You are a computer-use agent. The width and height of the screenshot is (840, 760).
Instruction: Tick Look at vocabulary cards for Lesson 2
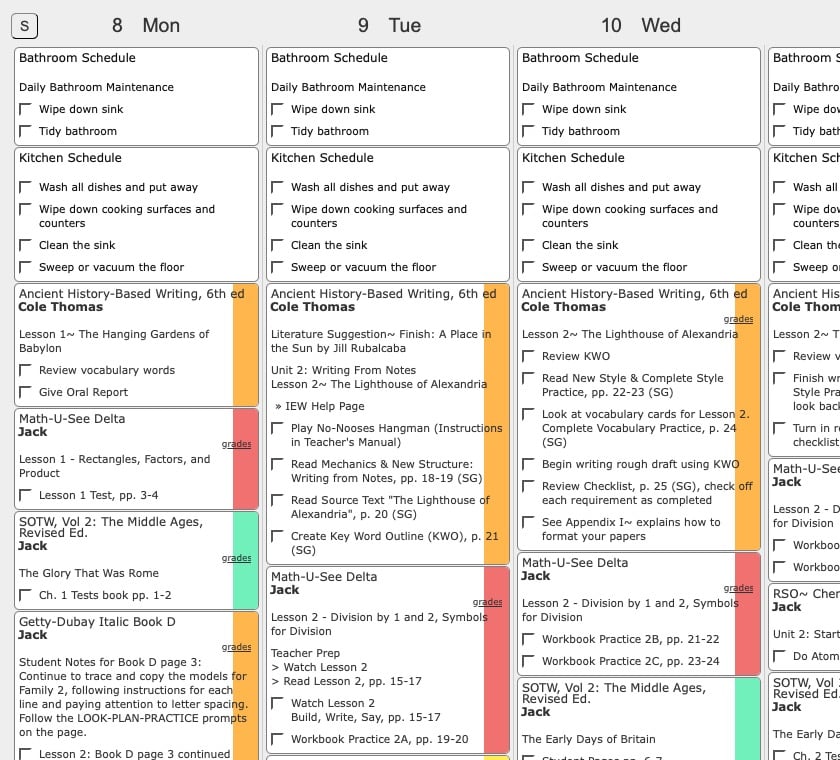pyautogui.click(x=528, y=415)
